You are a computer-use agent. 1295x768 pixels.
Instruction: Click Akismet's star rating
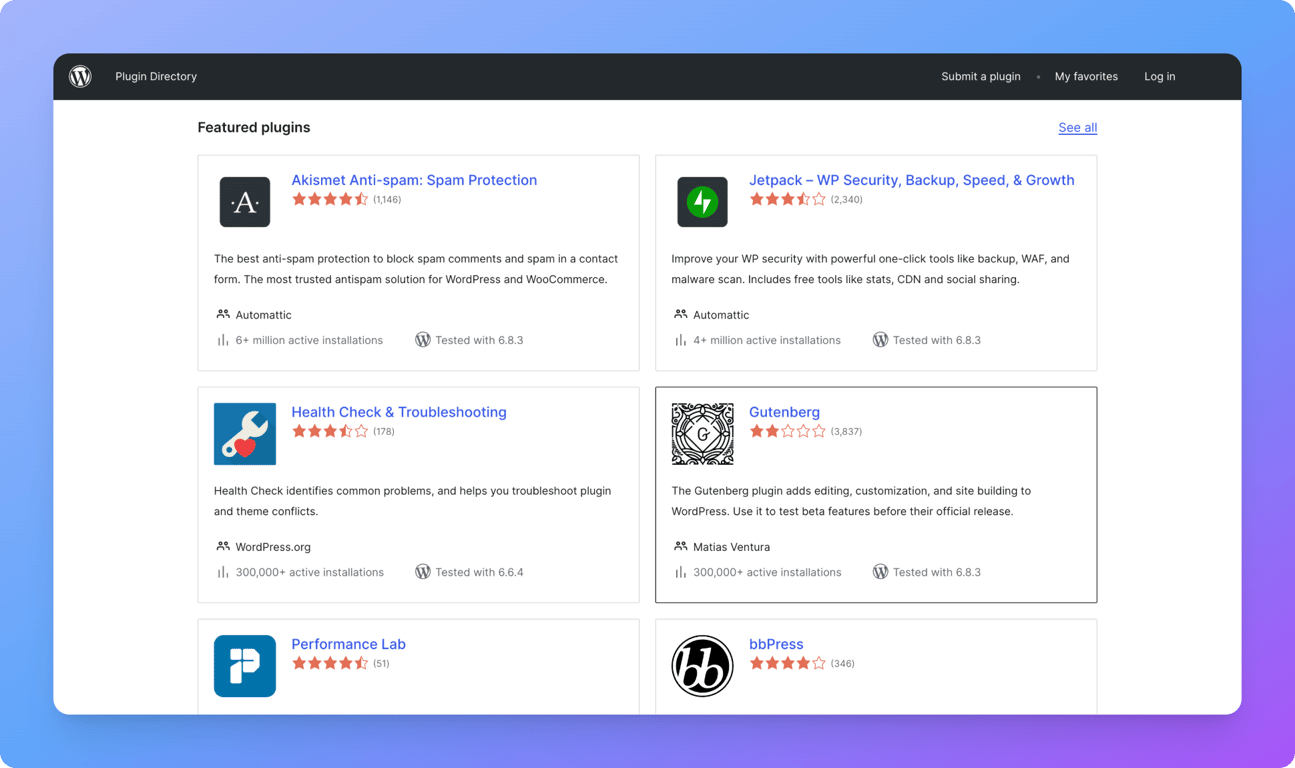330,200
